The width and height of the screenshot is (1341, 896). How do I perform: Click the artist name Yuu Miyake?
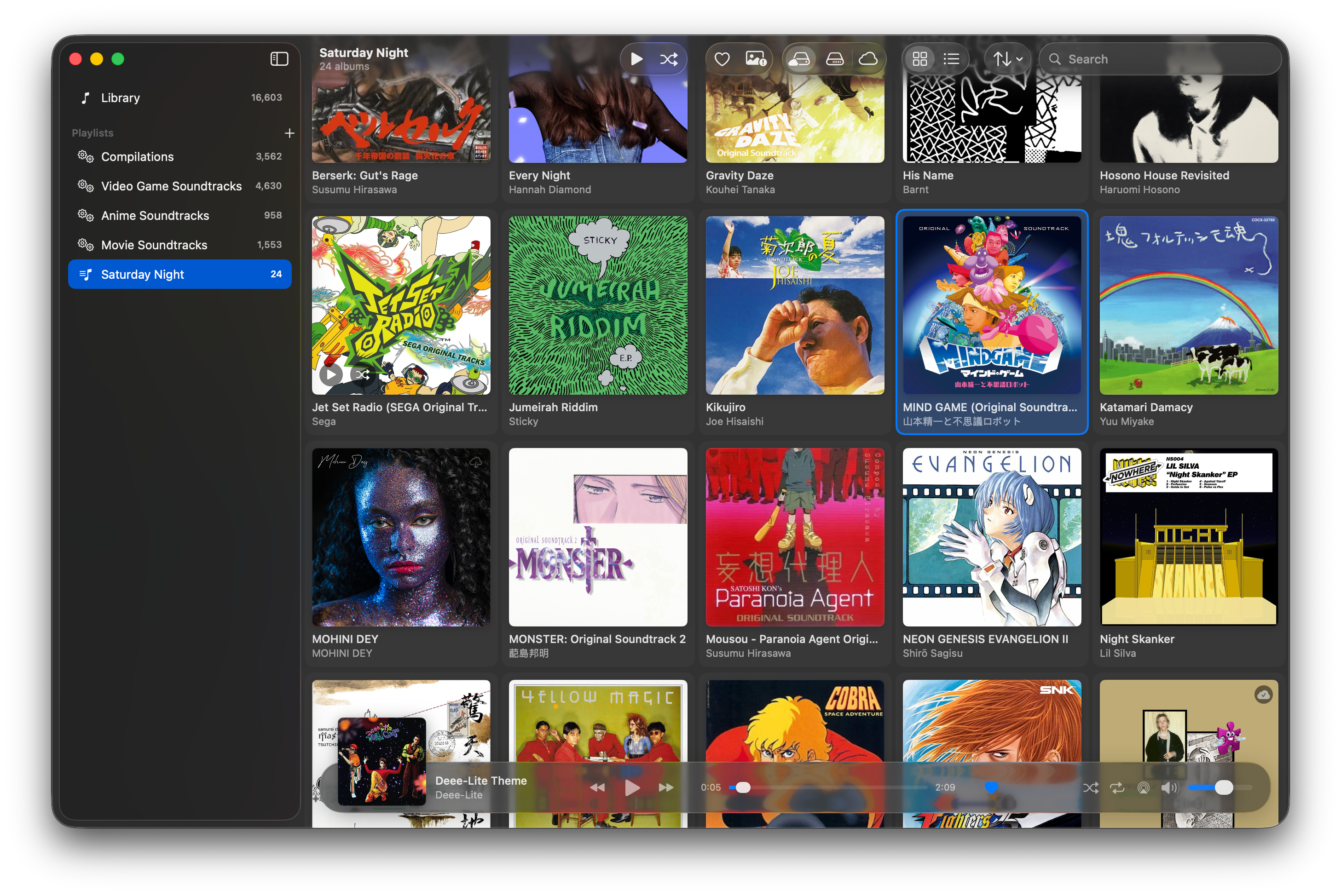click(x=1127, y=422)
